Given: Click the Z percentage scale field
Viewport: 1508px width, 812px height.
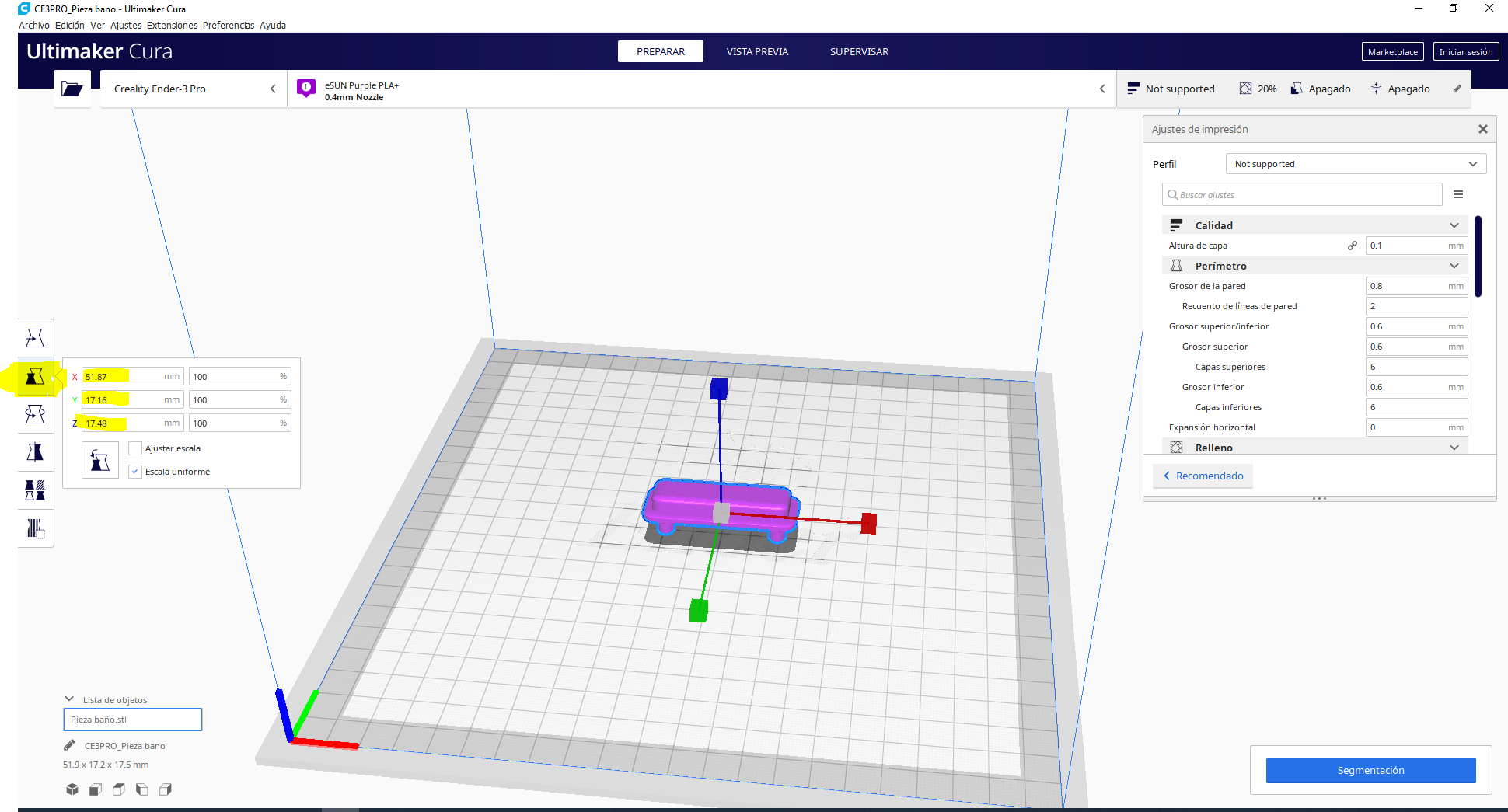Looking at the screenshot, I should click(x=239, y=423).
